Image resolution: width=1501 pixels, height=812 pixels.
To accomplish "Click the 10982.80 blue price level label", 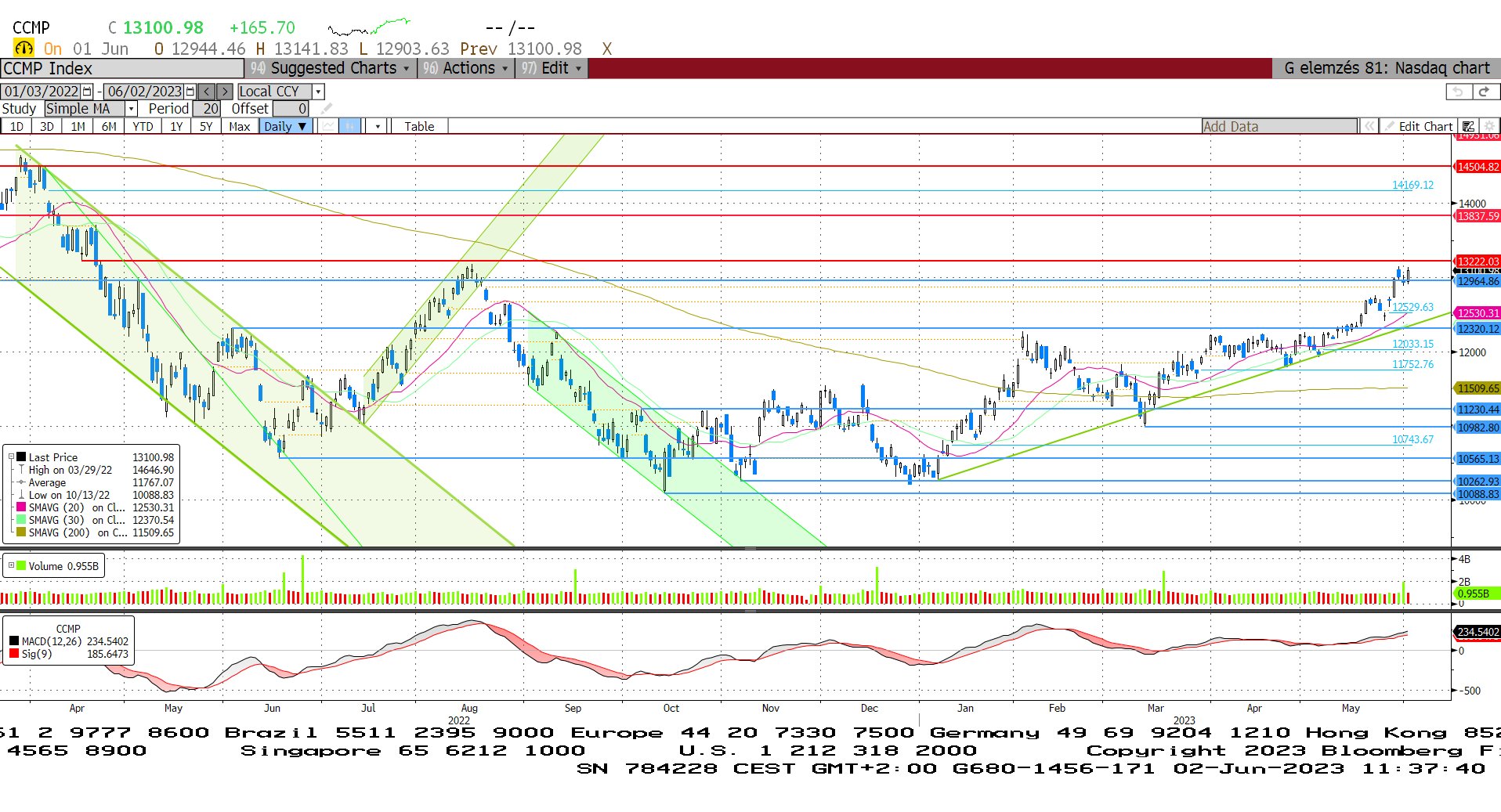I will [x=1477, y=428].
